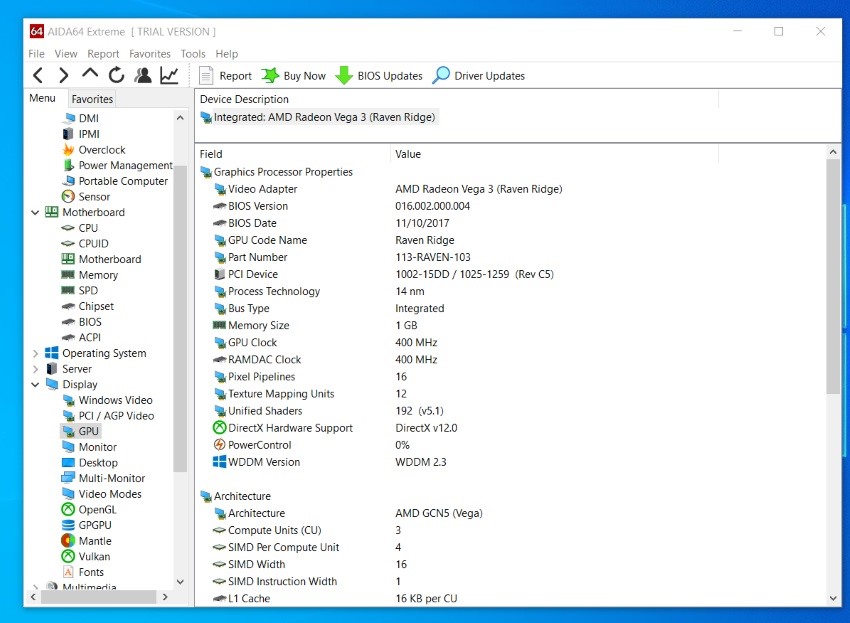
Task: Collapse the Motherboard tree node
Action: 35,213
